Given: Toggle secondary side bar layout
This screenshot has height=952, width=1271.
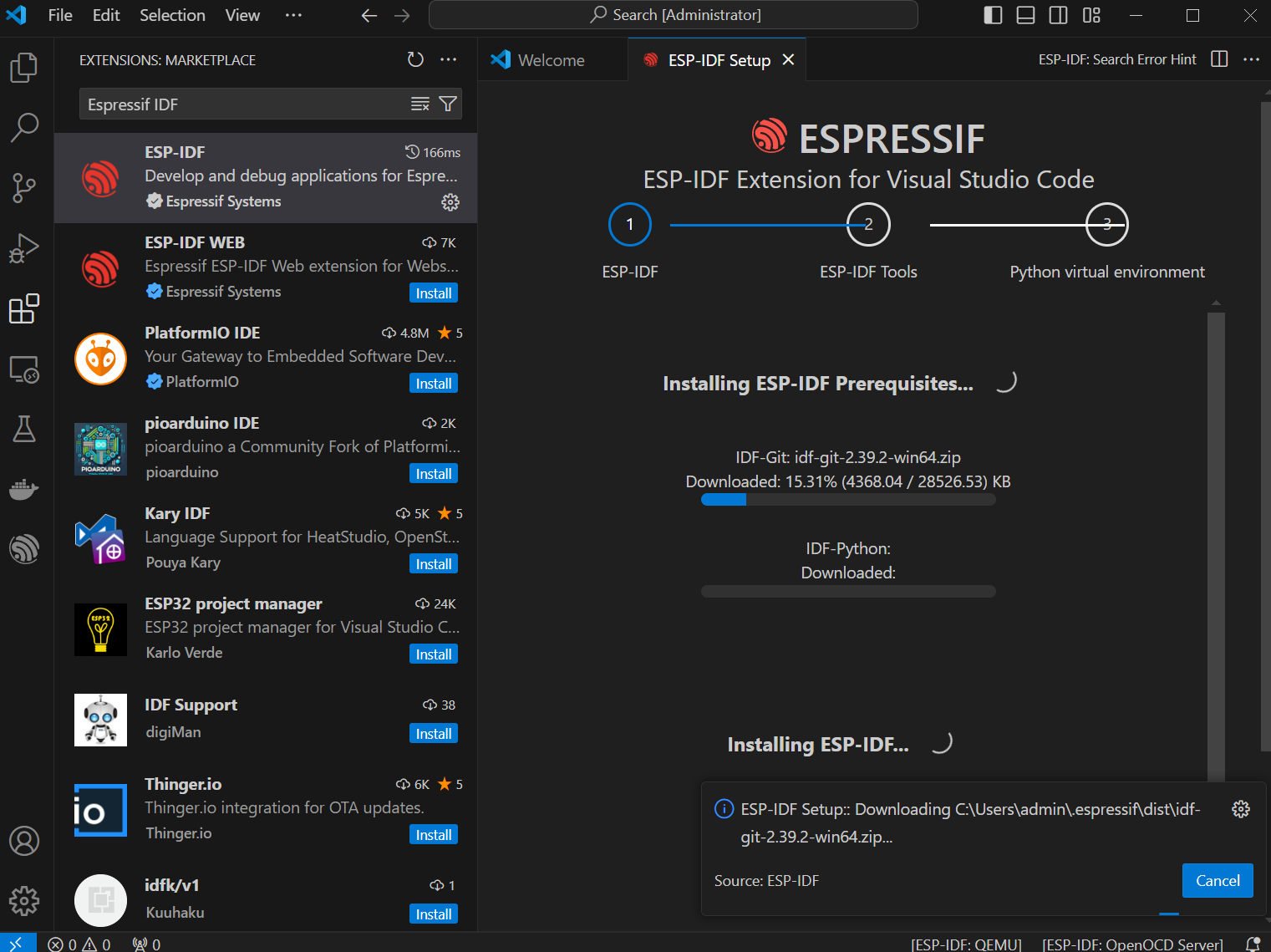Looking at the screenshot, I should point(1058,15).
